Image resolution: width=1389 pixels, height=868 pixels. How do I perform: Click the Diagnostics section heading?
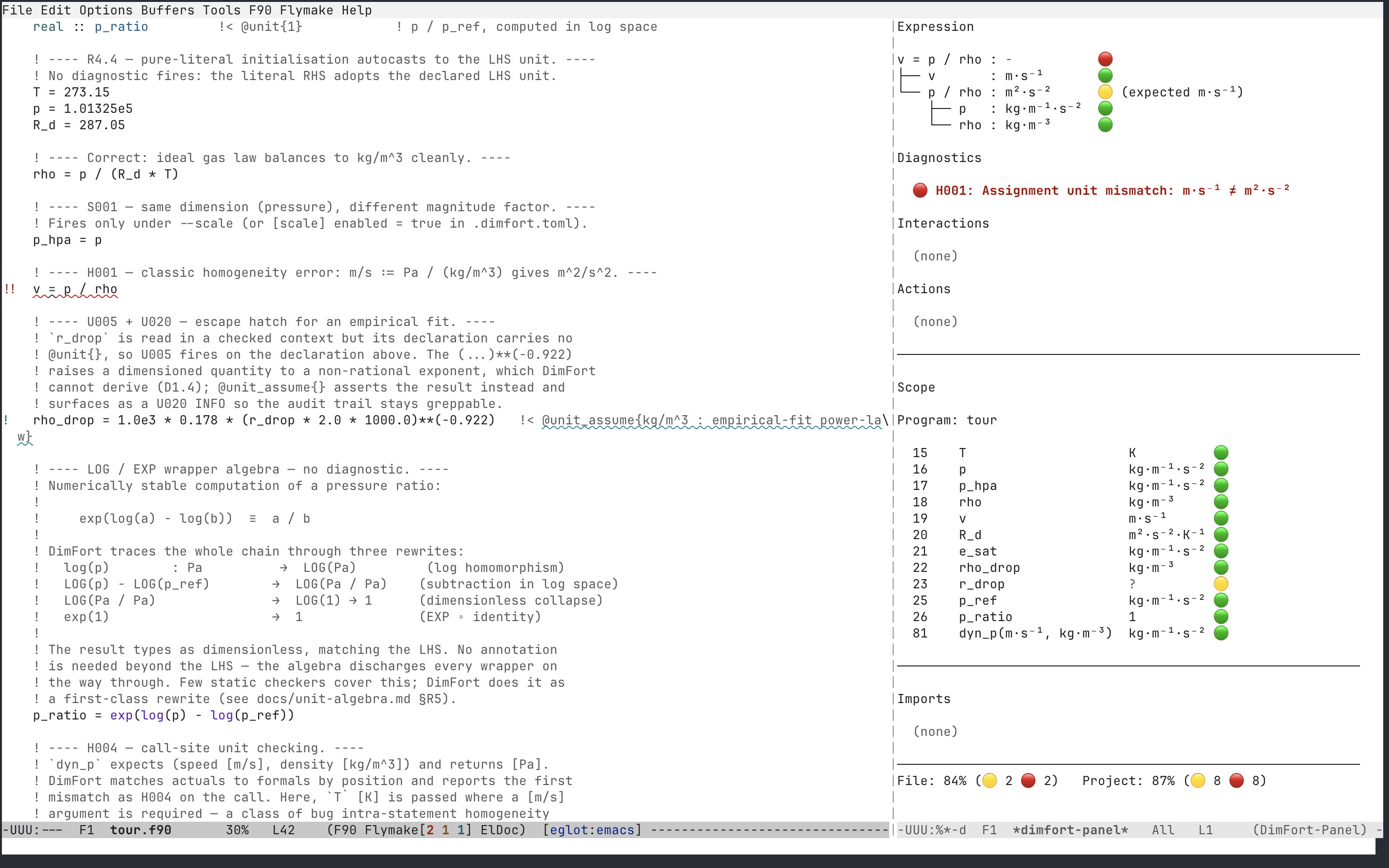tap(939, 158)
